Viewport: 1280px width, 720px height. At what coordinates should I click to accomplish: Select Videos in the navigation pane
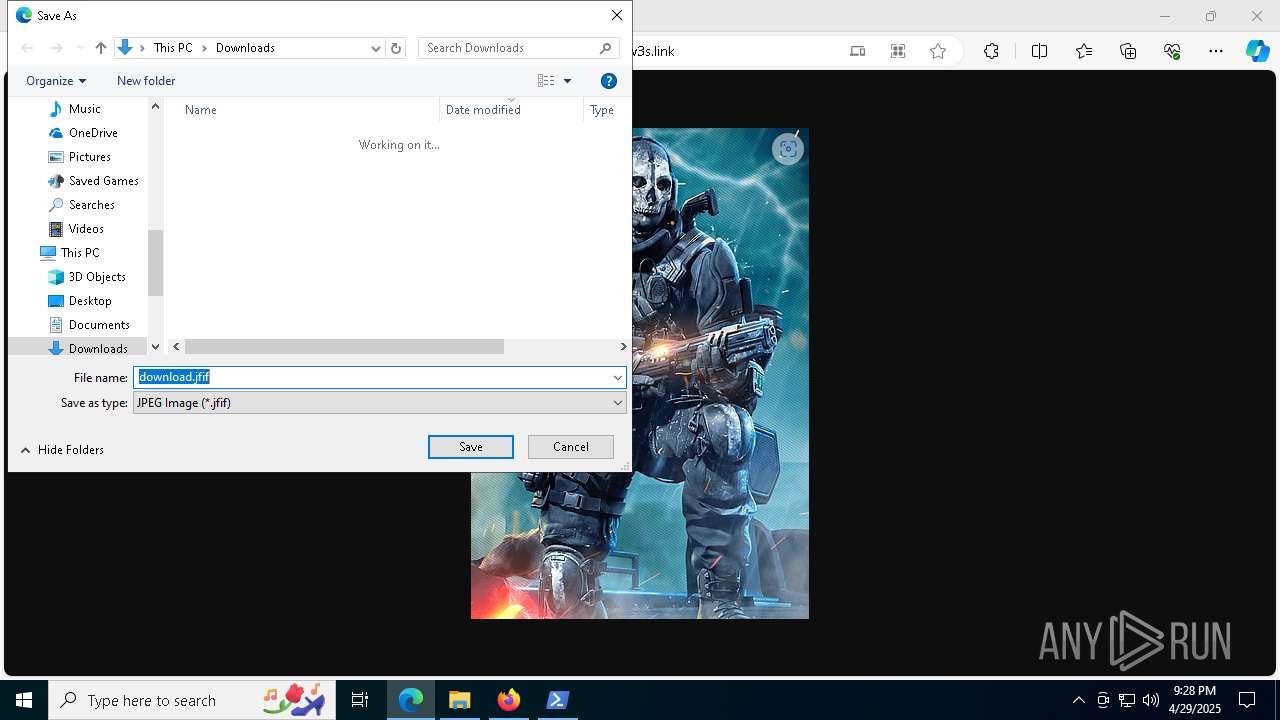click(86, 229)
